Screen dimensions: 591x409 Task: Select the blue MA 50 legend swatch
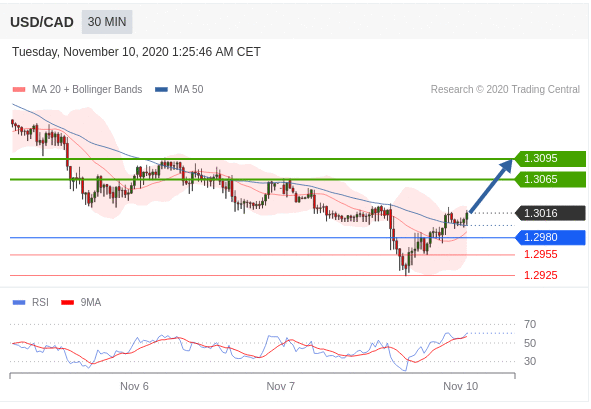(161, 90)
